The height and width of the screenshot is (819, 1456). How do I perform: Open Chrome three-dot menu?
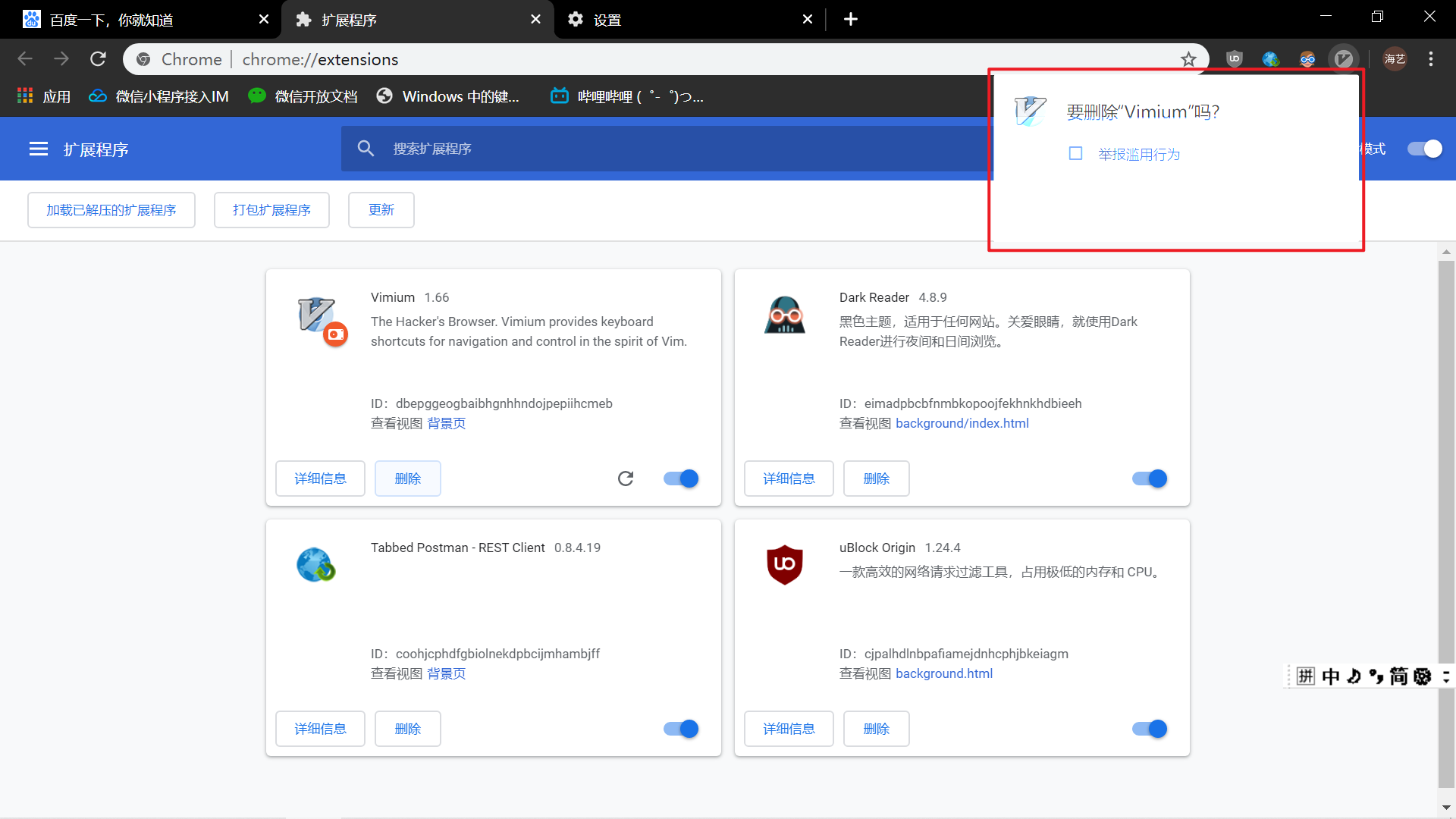(x=1431, y=59)
